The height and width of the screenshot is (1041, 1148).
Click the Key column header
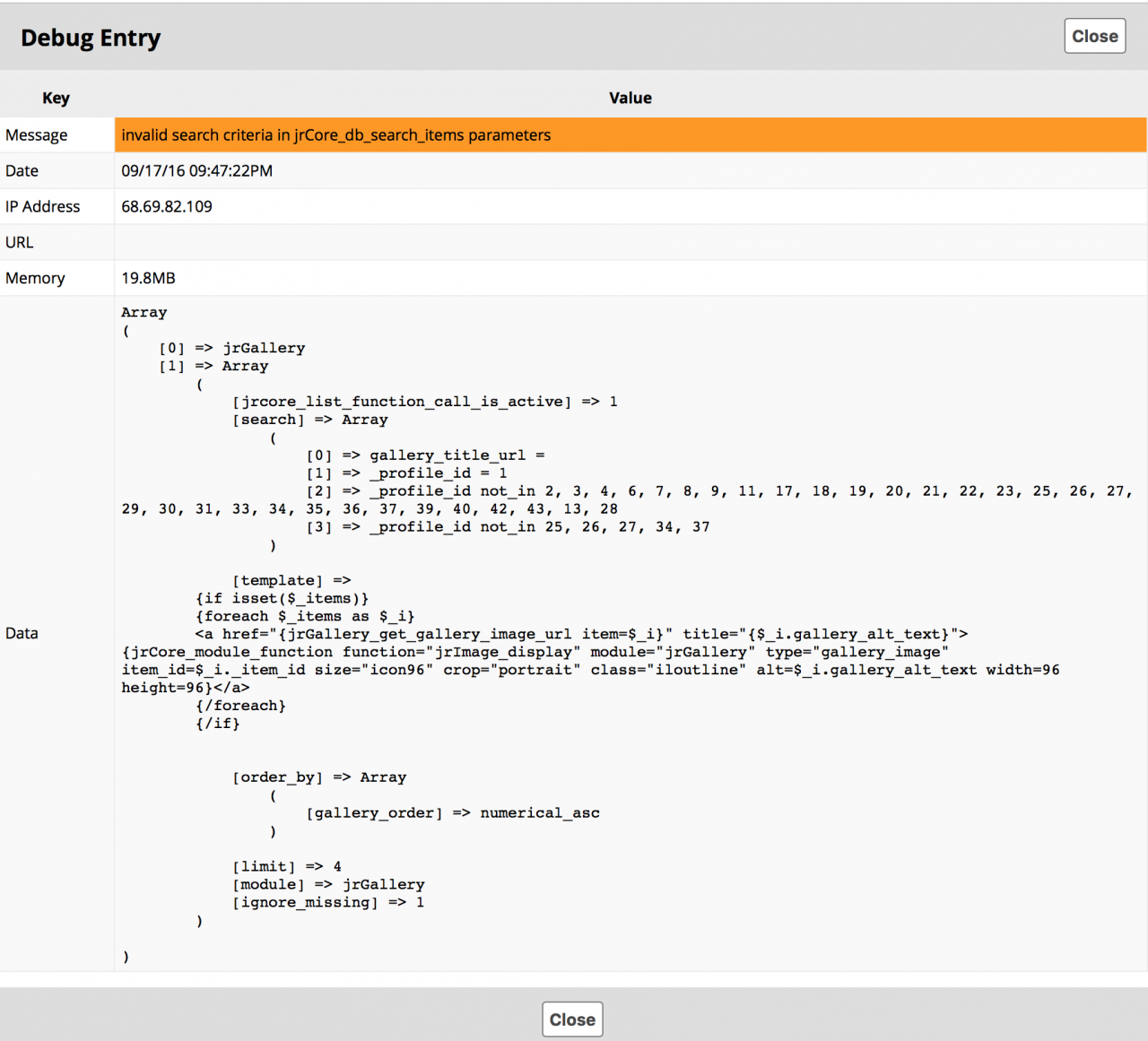[56, 98]
